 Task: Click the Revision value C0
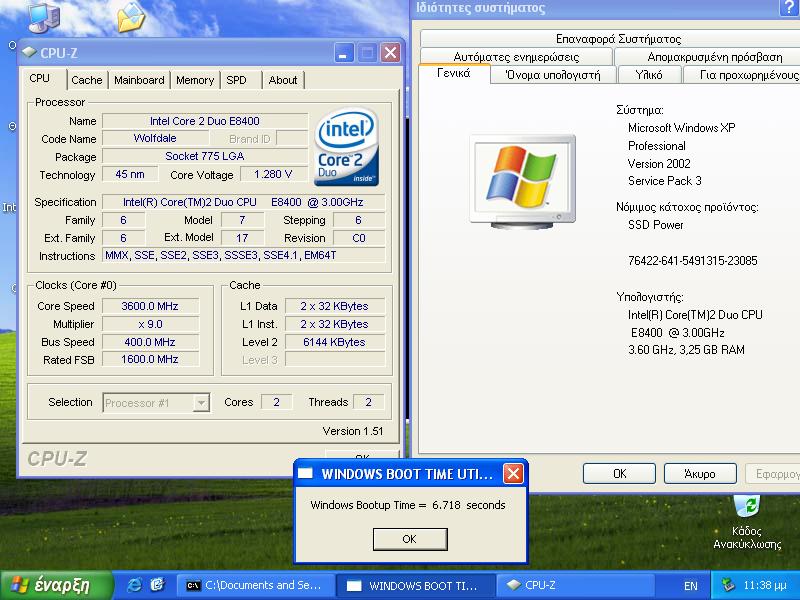[359, 238]
